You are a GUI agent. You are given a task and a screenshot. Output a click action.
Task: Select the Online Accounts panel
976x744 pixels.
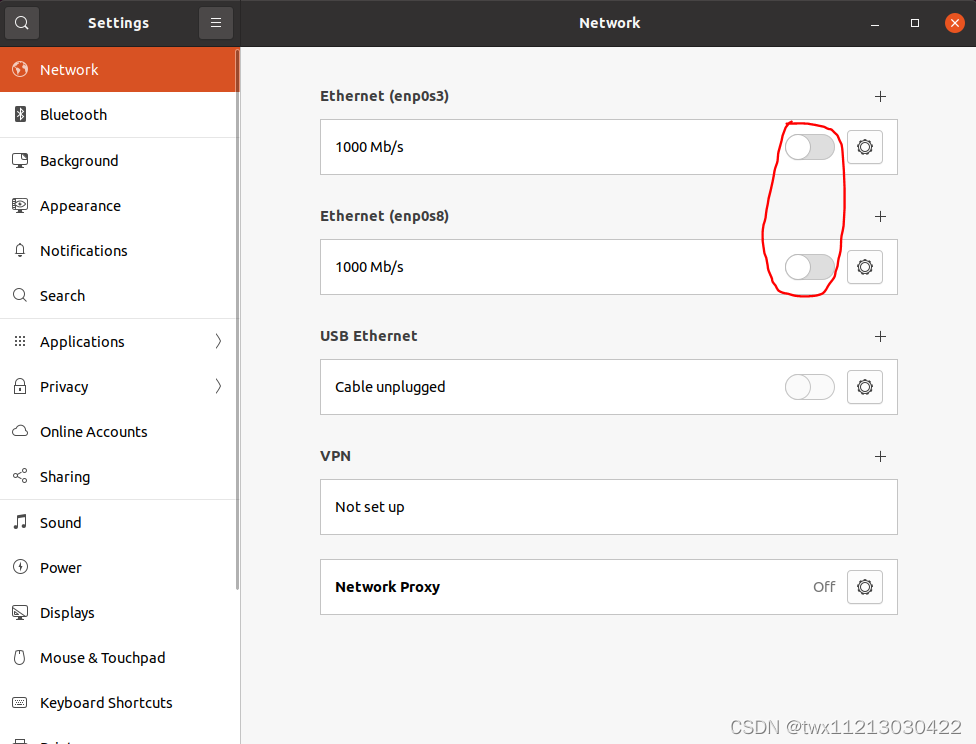92,431
